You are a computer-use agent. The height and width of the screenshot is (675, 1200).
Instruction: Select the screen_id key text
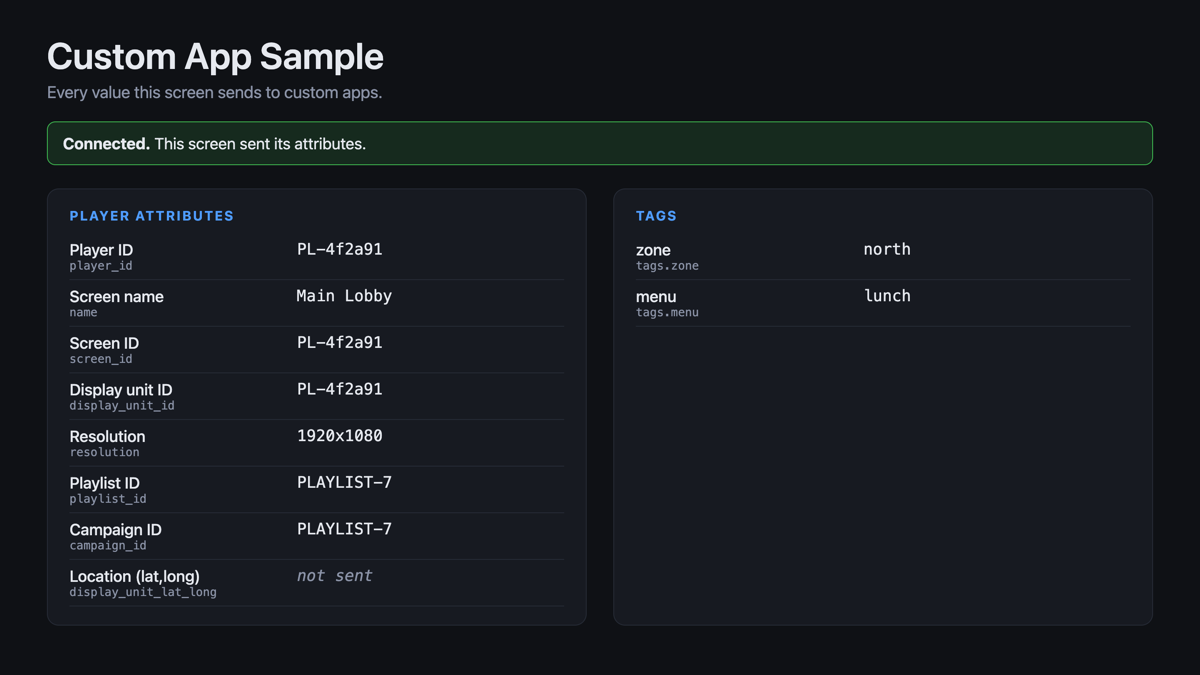[x=101, y=359]
